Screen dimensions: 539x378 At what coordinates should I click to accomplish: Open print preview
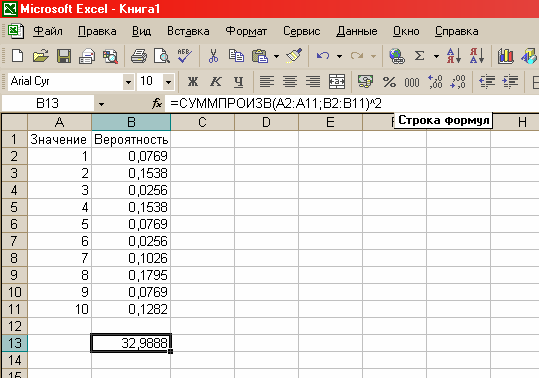(162, 56)
